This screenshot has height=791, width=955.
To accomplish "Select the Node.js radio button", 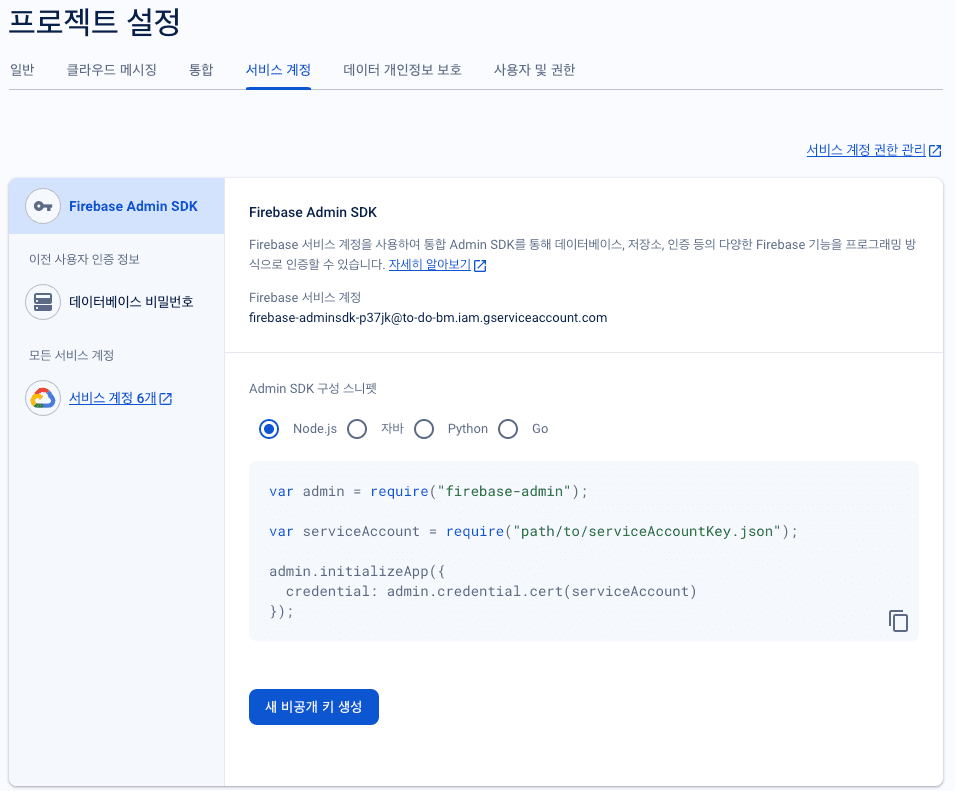I will click(269, 429).
